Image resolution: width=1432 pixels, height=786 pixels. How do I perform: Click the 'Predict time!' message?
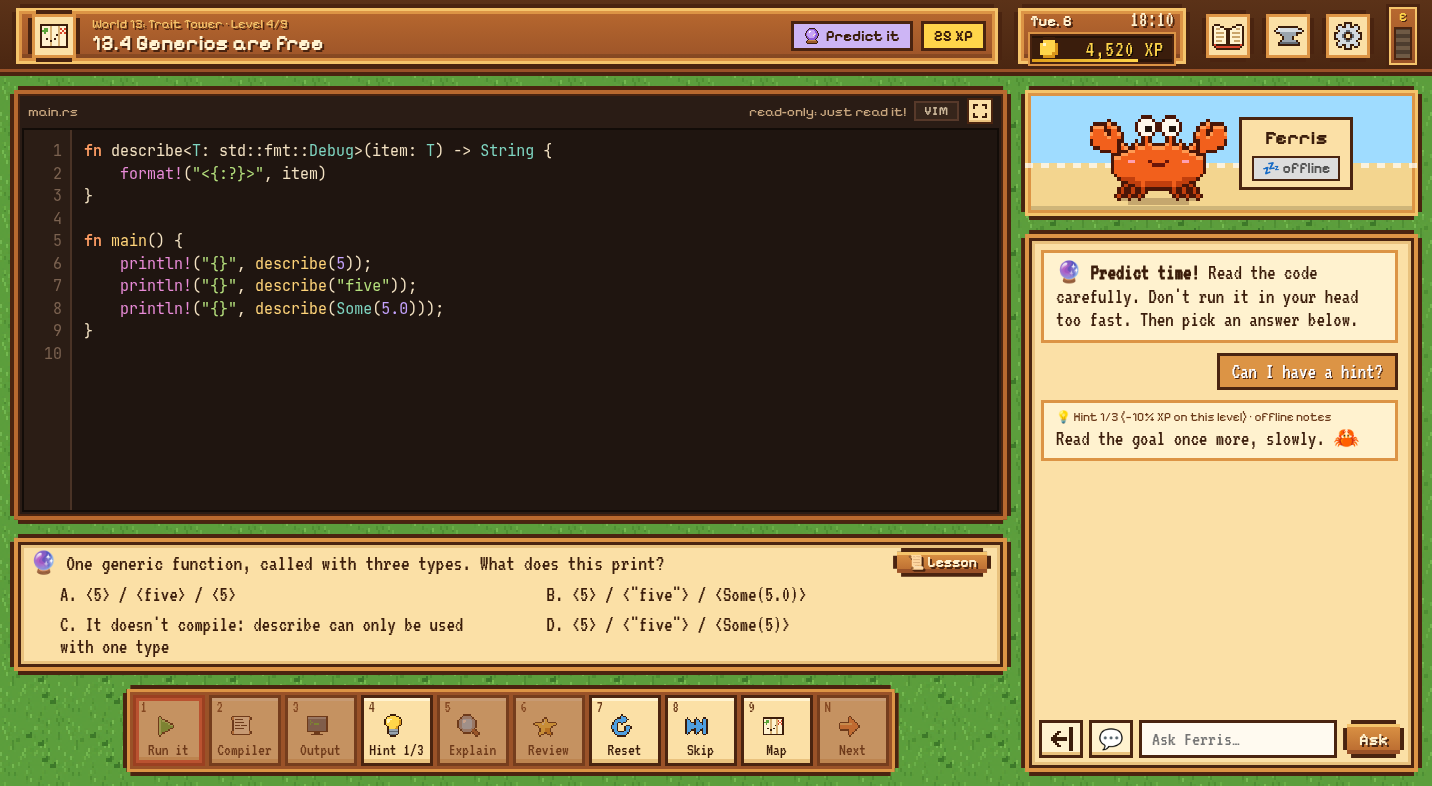(x=1219, y=296)
